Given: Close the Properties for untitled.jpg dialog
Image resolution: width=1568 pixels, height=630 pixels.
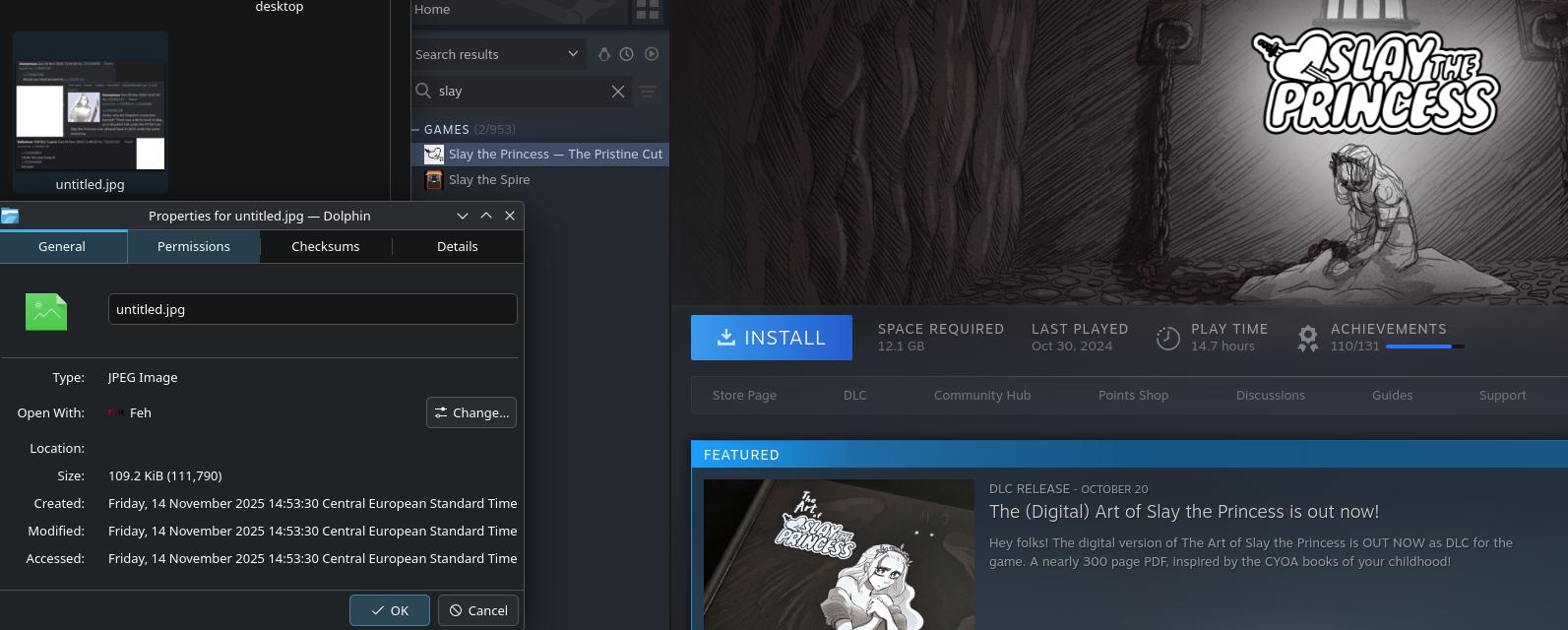Looking at the screenshot, I should pyautogui.click(x=510, y=216).
